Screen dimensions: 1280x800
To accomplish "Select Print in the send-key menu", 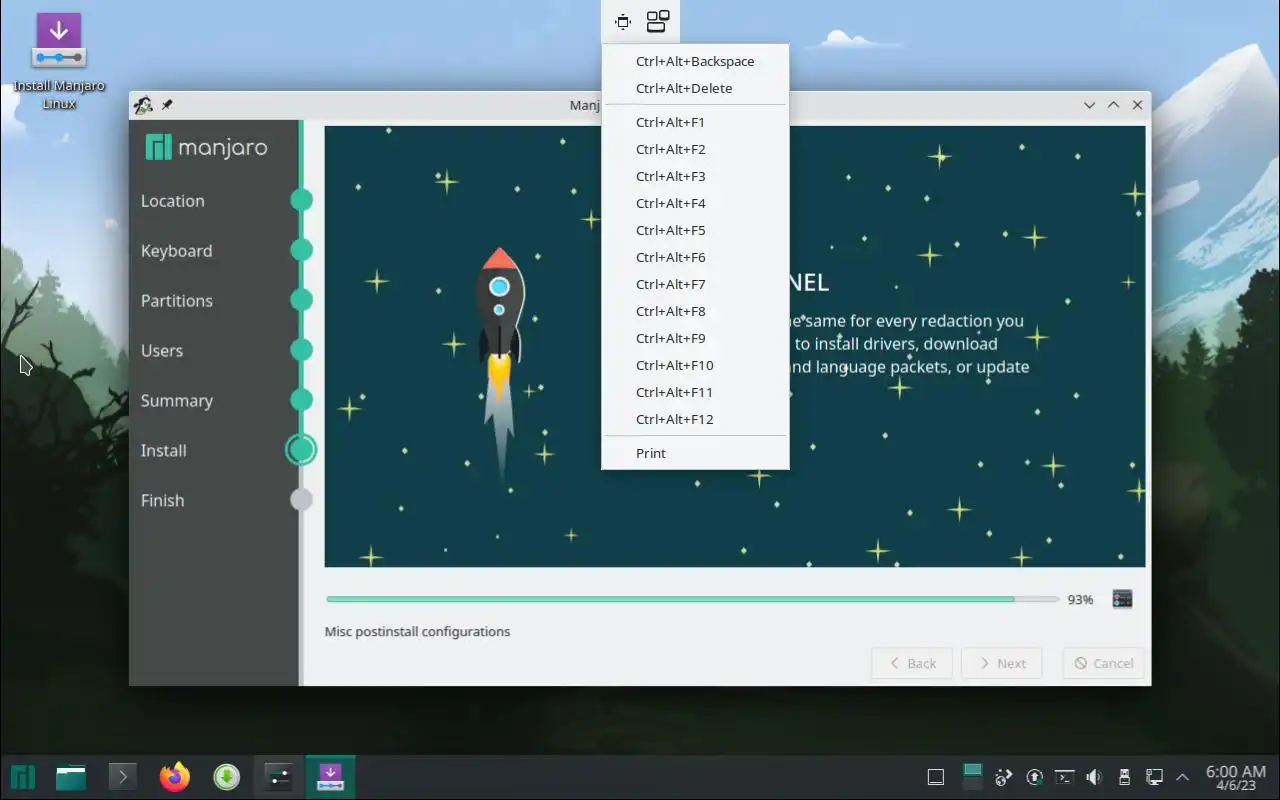I will tap(695, 453).
